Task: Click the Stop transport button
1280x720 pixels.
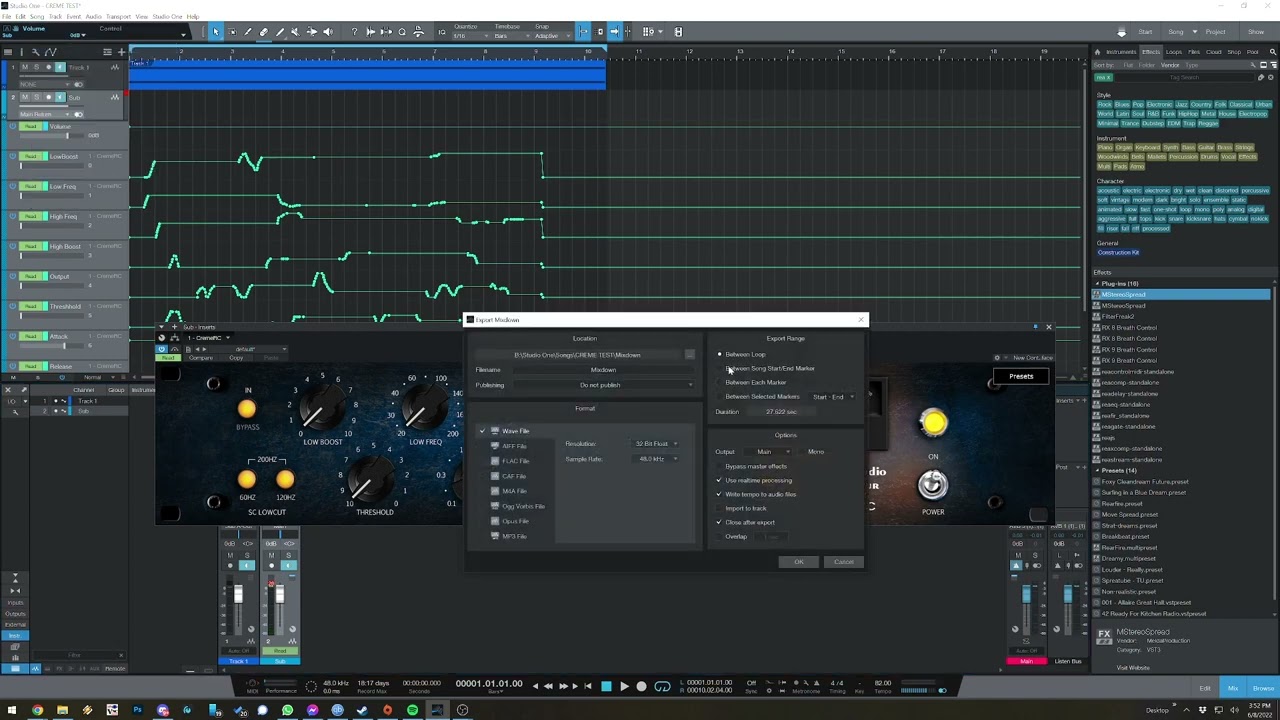Action: click(606, 686)
